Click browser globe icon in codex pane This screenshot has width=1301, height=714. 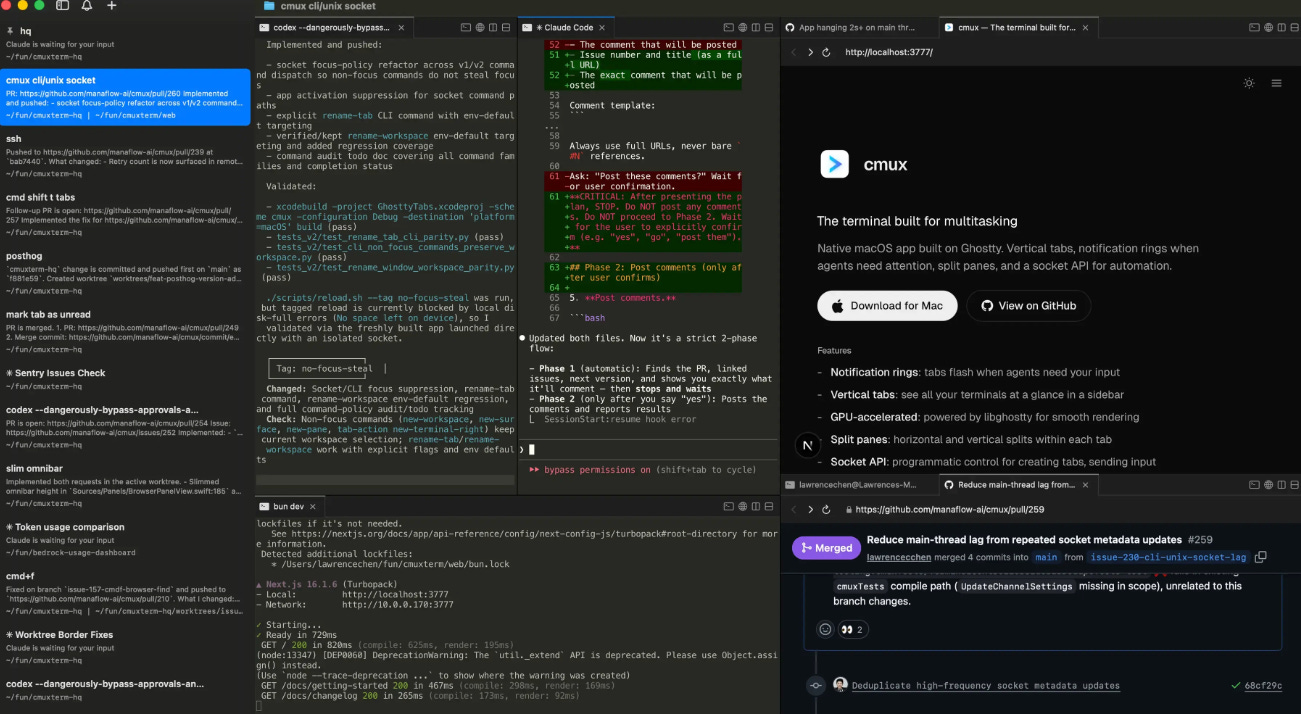480,28
